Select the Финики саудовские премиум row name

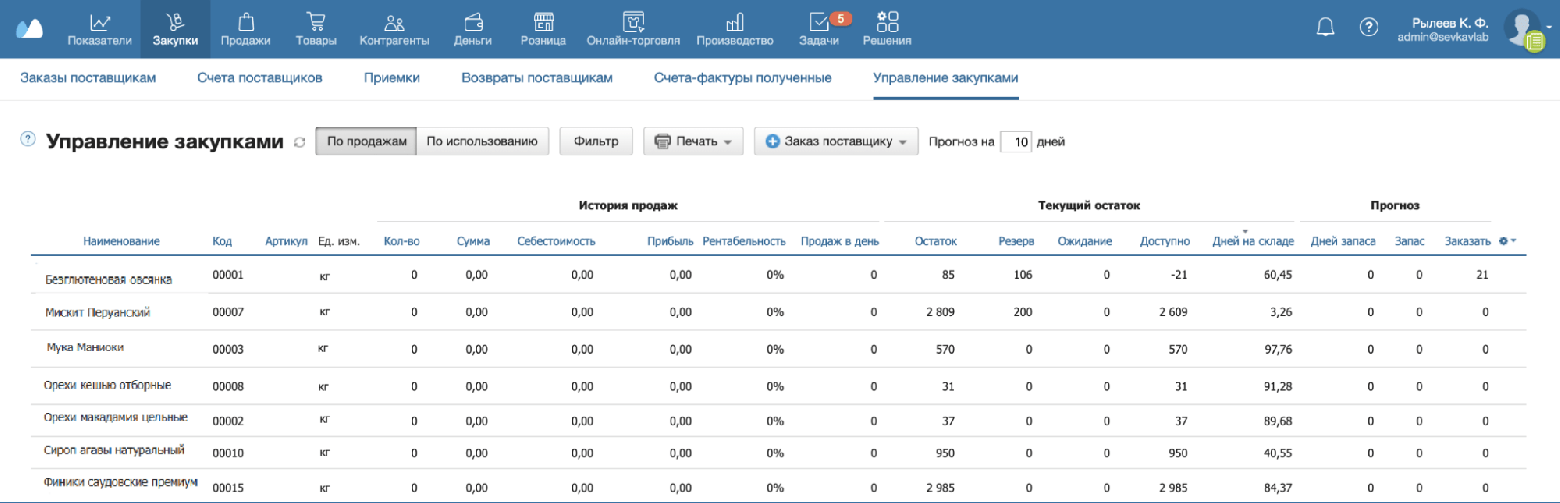[121, 482]
